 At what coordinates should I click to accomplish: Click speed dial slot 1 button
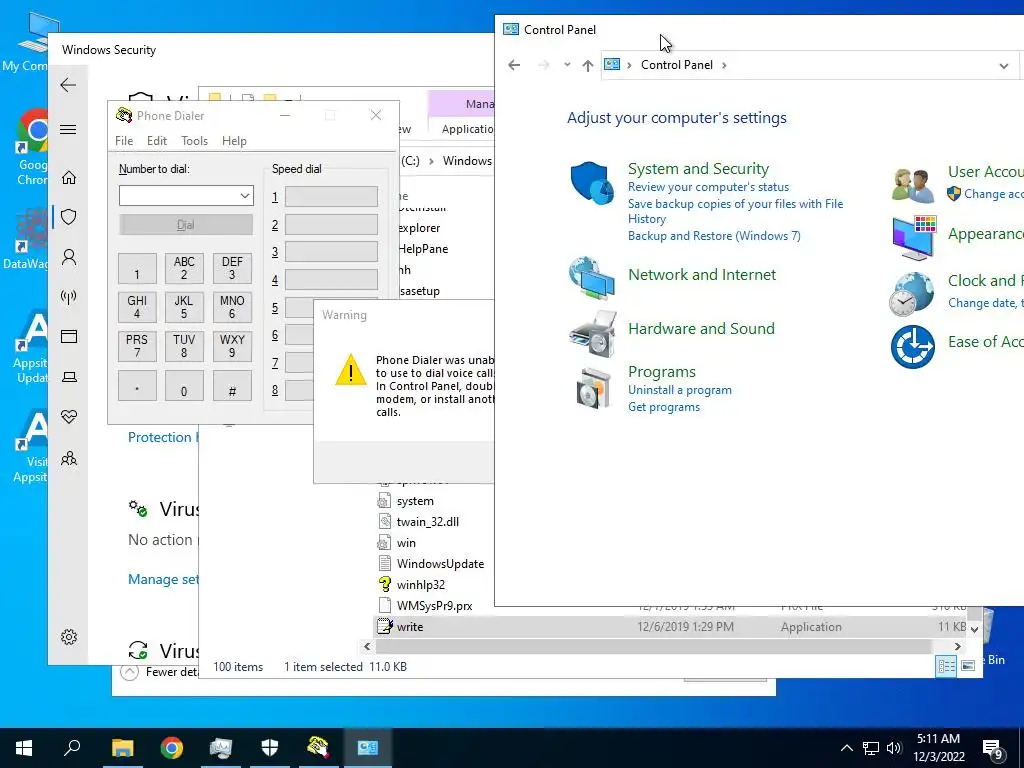coord(331,197)
